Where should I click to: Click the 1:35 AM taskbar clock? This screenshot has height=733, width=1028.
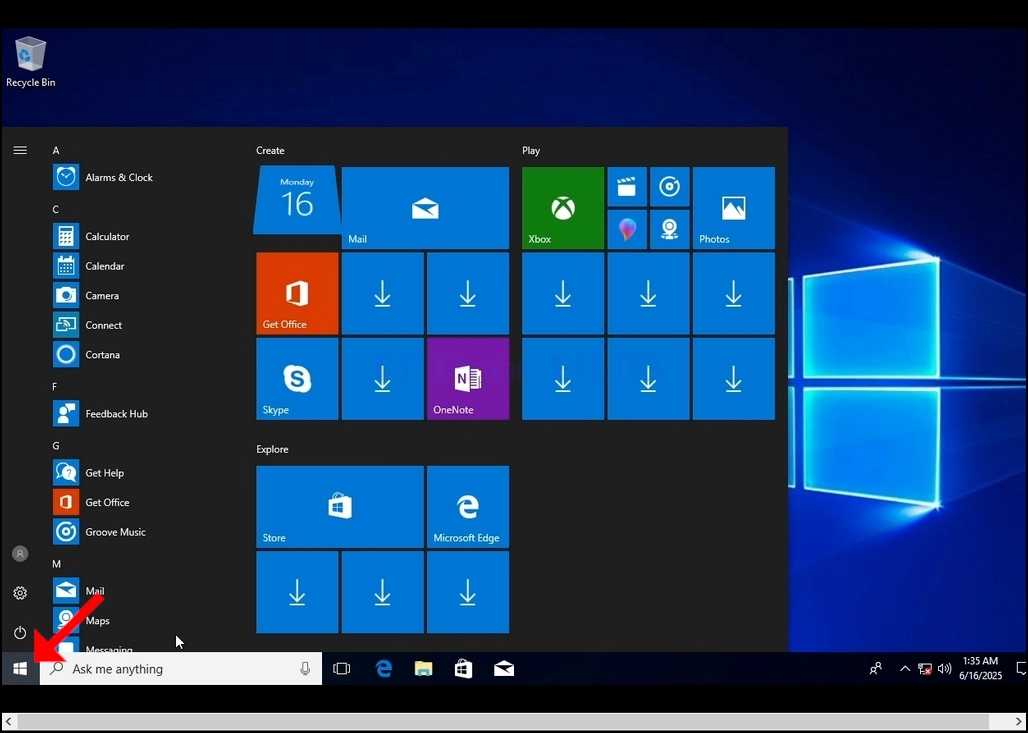tap(981, 669)
